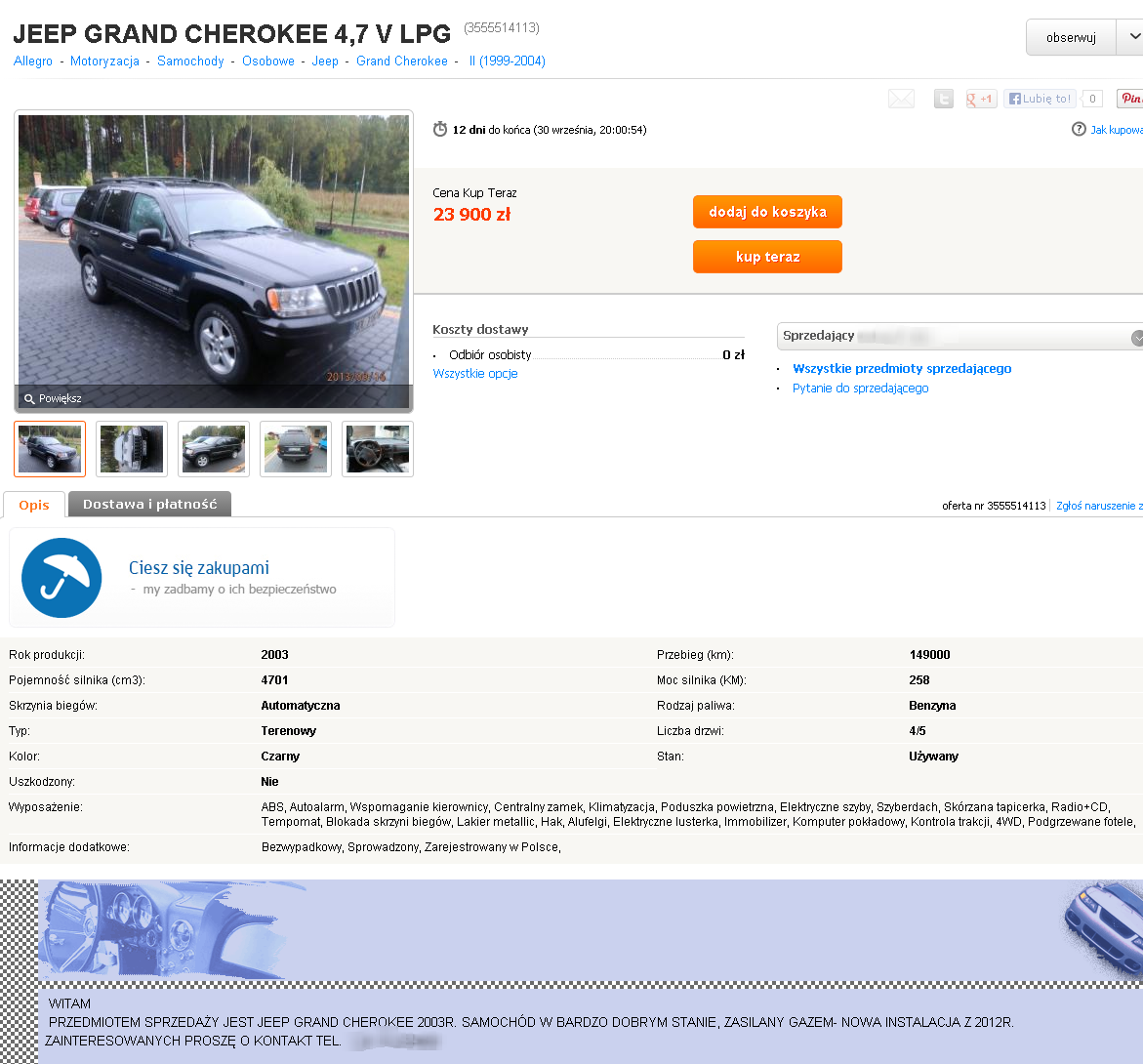The height and width of the screenshot is (1064, 1143).
Task: Click the email share envelope icon
Action: pyautogui.click(x=901, y=99)
